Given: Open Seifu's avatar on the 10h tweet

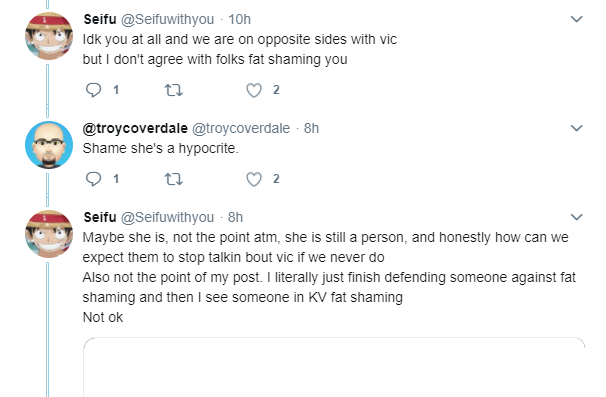Looking at the screenshot, I should (x=49, y=36).
